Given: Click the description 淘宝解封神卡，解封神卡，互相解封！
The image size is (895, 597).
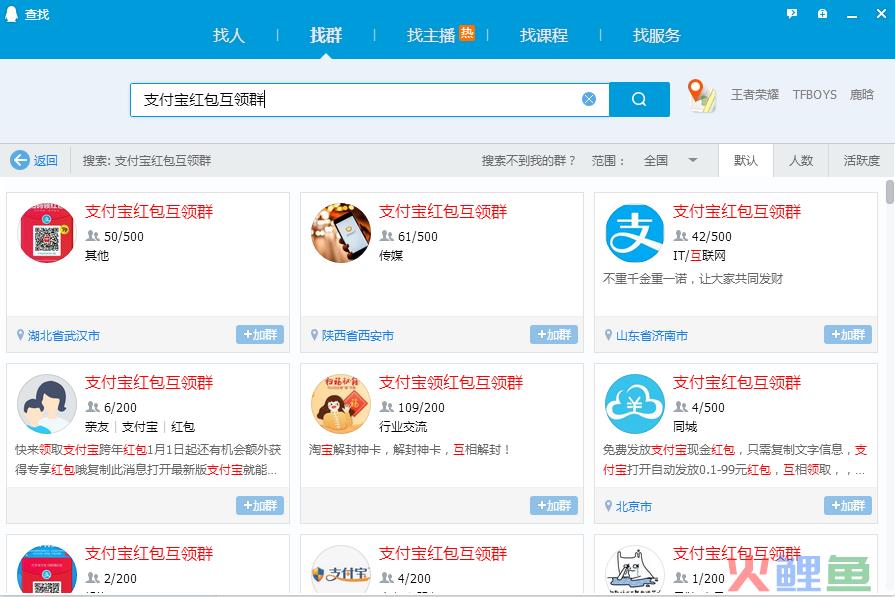Looking at the screenshot, I should tap(409, 450).
